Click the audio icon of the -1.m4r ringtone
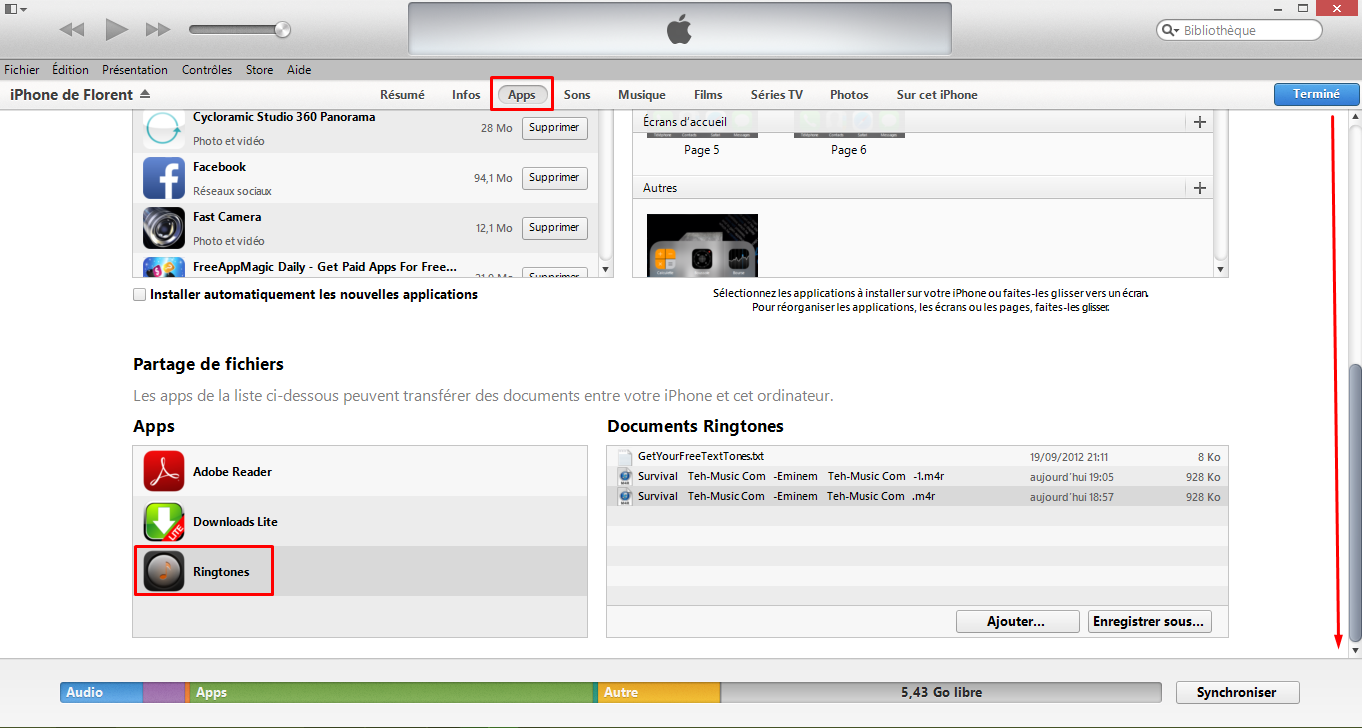The height and width of the screenshot is (728, 1362). [625, 477]
